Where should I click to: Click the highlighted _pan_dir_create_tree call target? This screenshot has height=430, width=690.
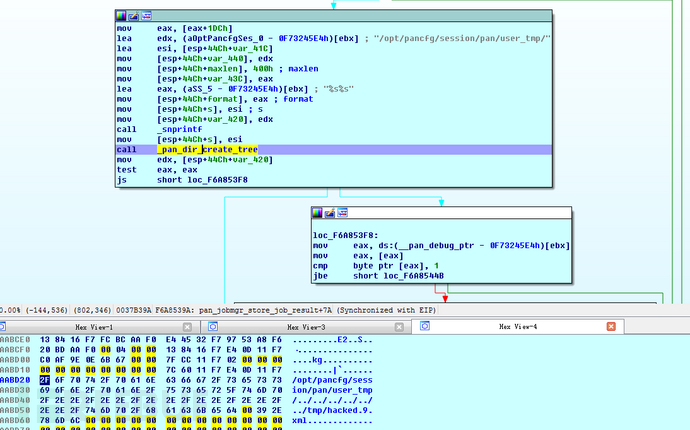207,149
